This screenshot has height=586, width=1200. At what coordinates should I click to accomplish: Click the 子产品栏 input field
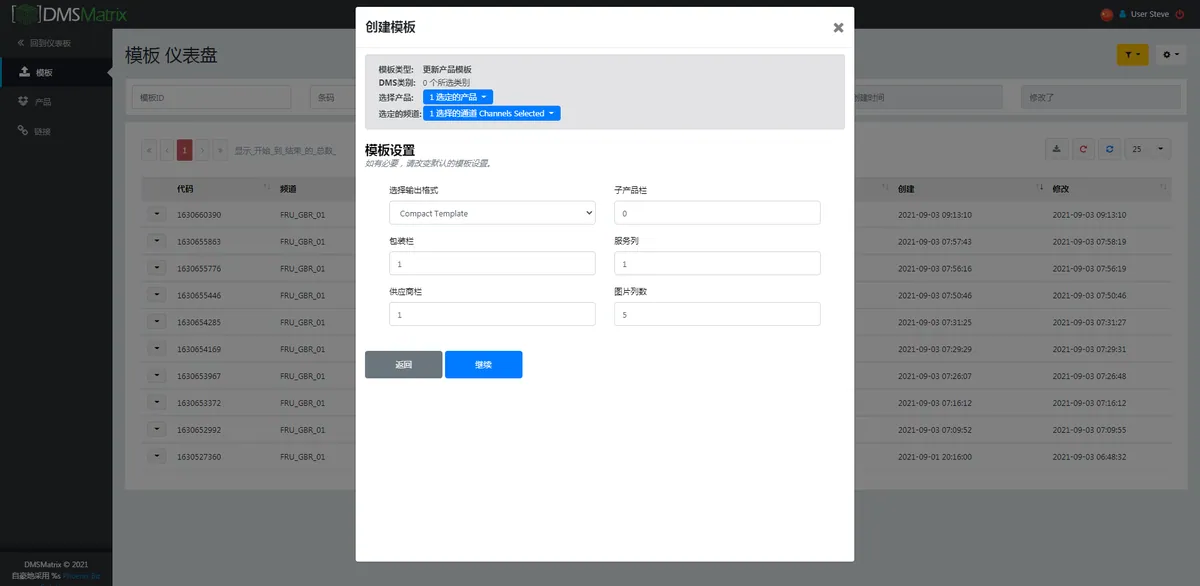717,213
